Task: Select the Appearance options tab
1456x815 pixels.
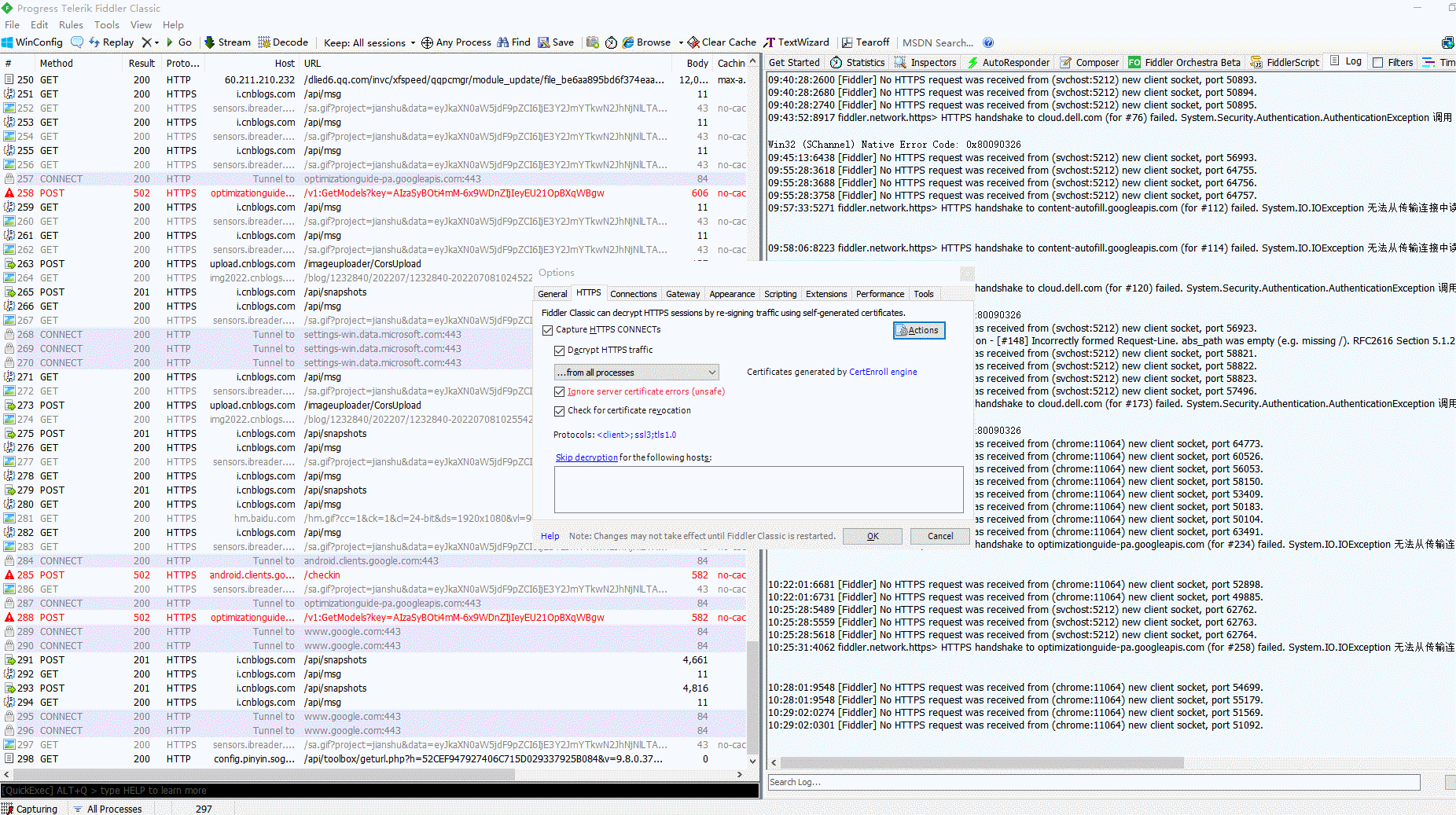Action: (732, 294)
